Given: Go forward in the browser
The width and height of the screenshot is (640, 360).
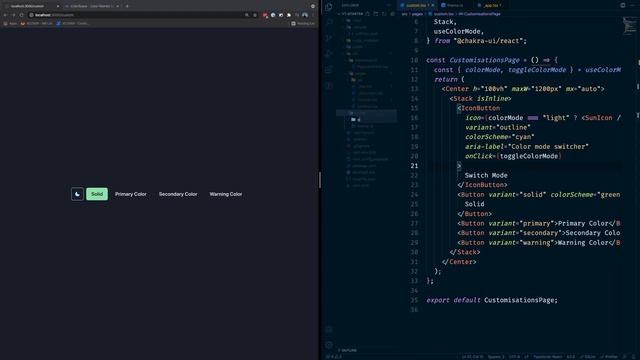Looking at the screenshot, I should [13, 15].
